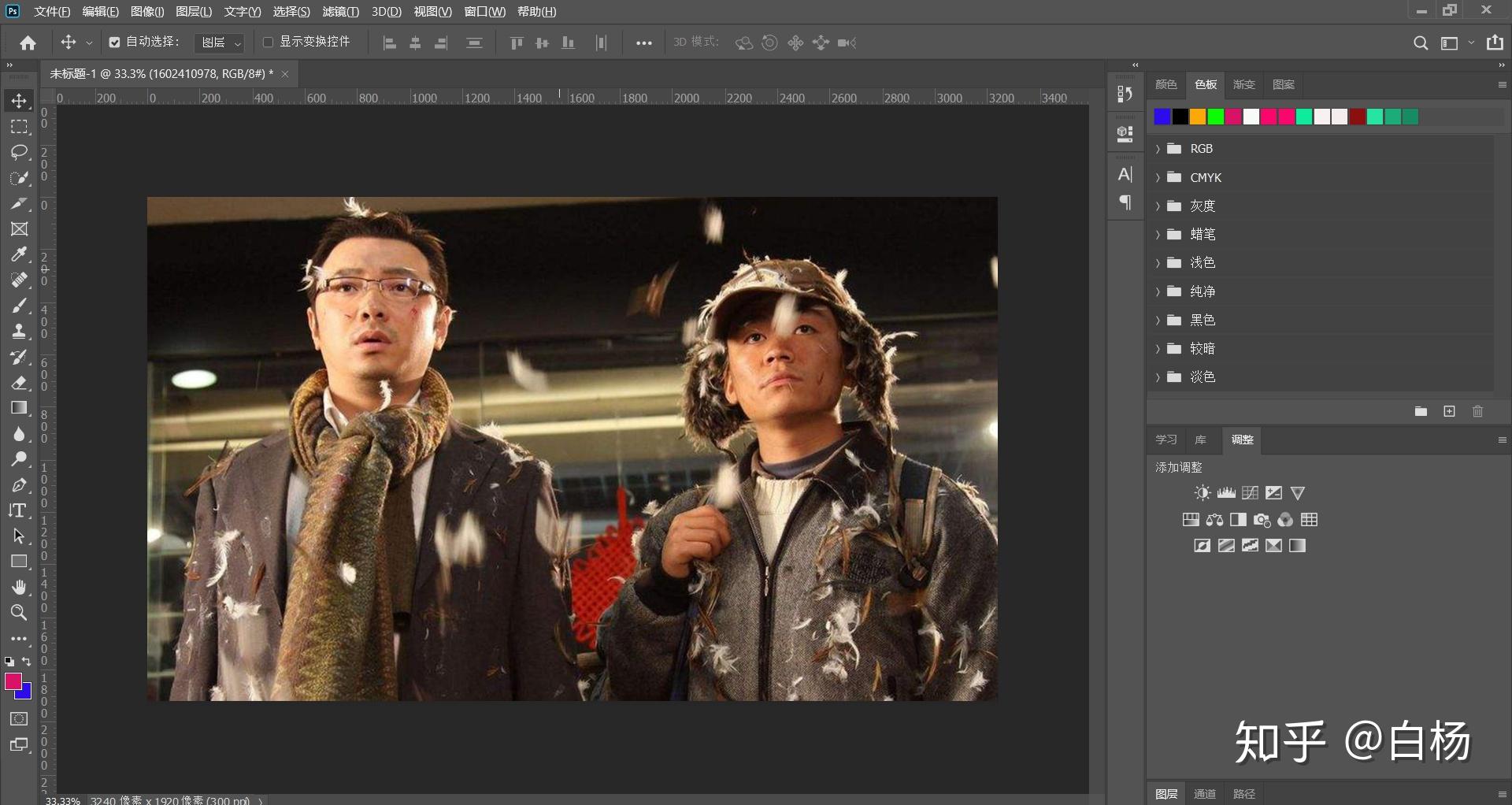
Task: Select the Rectangle shape tool
Action: pyautogui.click(x=20, y=562)
